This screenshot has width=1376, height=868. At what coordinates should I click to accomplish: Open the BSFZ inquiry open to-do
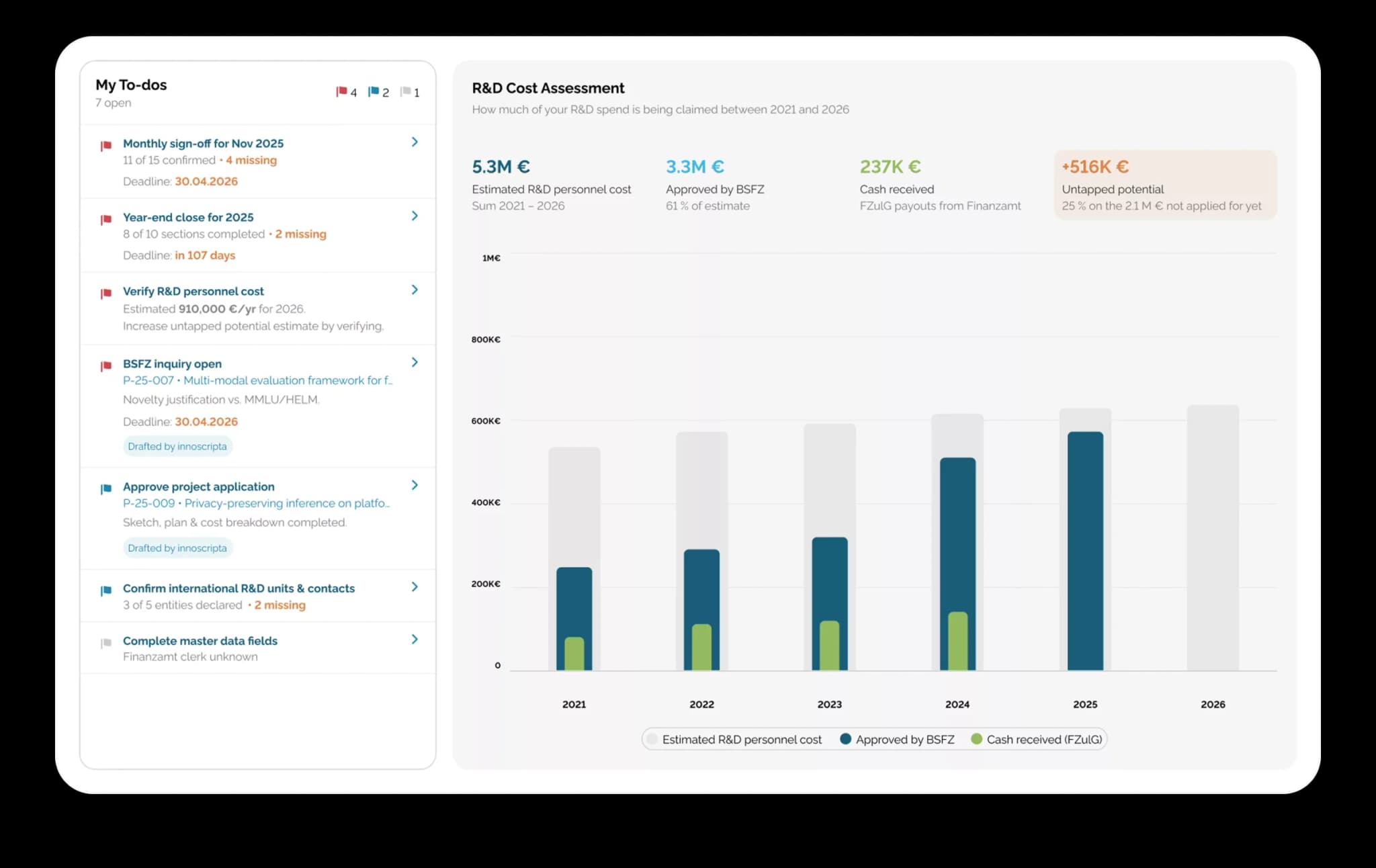click(258, 406)
